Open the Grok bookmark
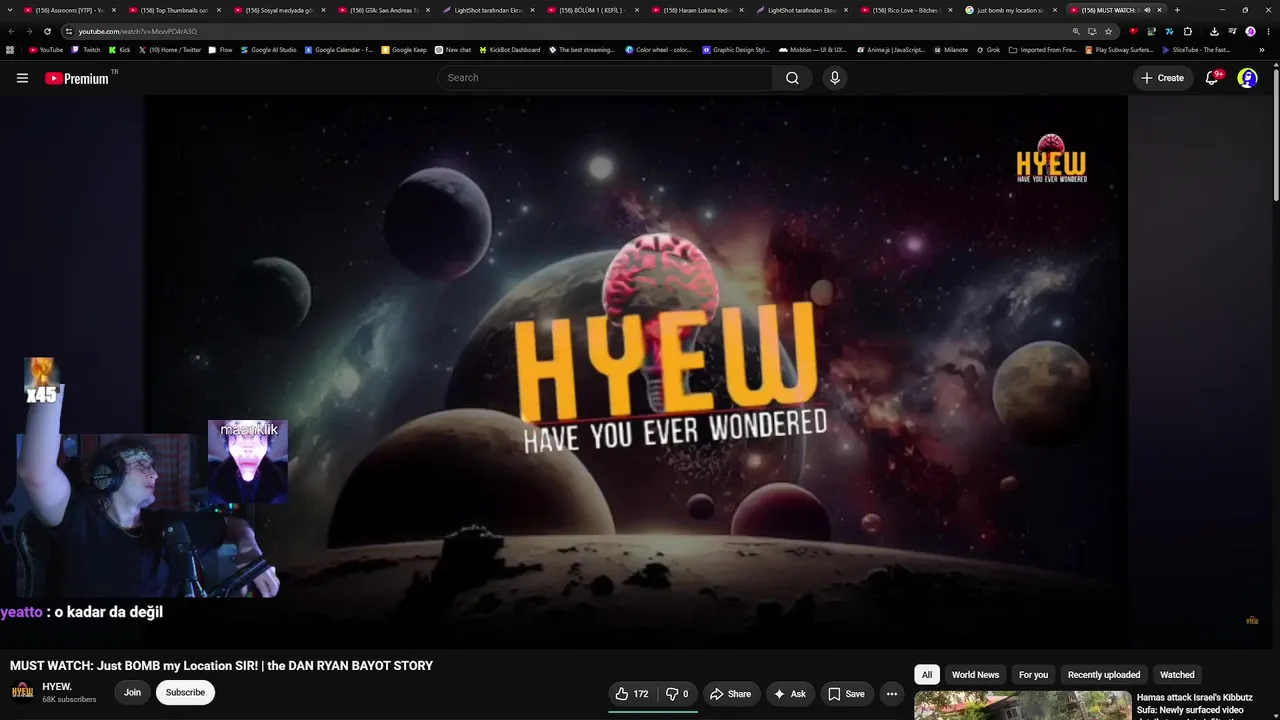1280x720 pixels. click(x=988, y=49)
